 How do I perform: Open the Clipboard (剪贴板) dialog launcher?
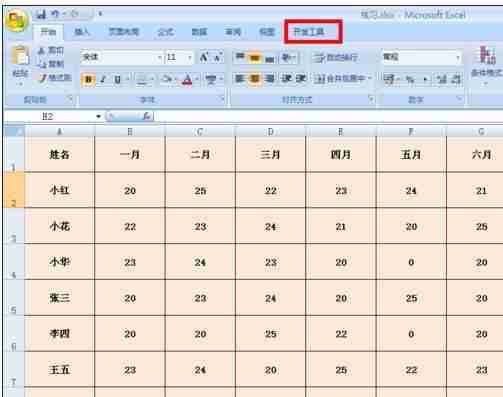(70, 99)
